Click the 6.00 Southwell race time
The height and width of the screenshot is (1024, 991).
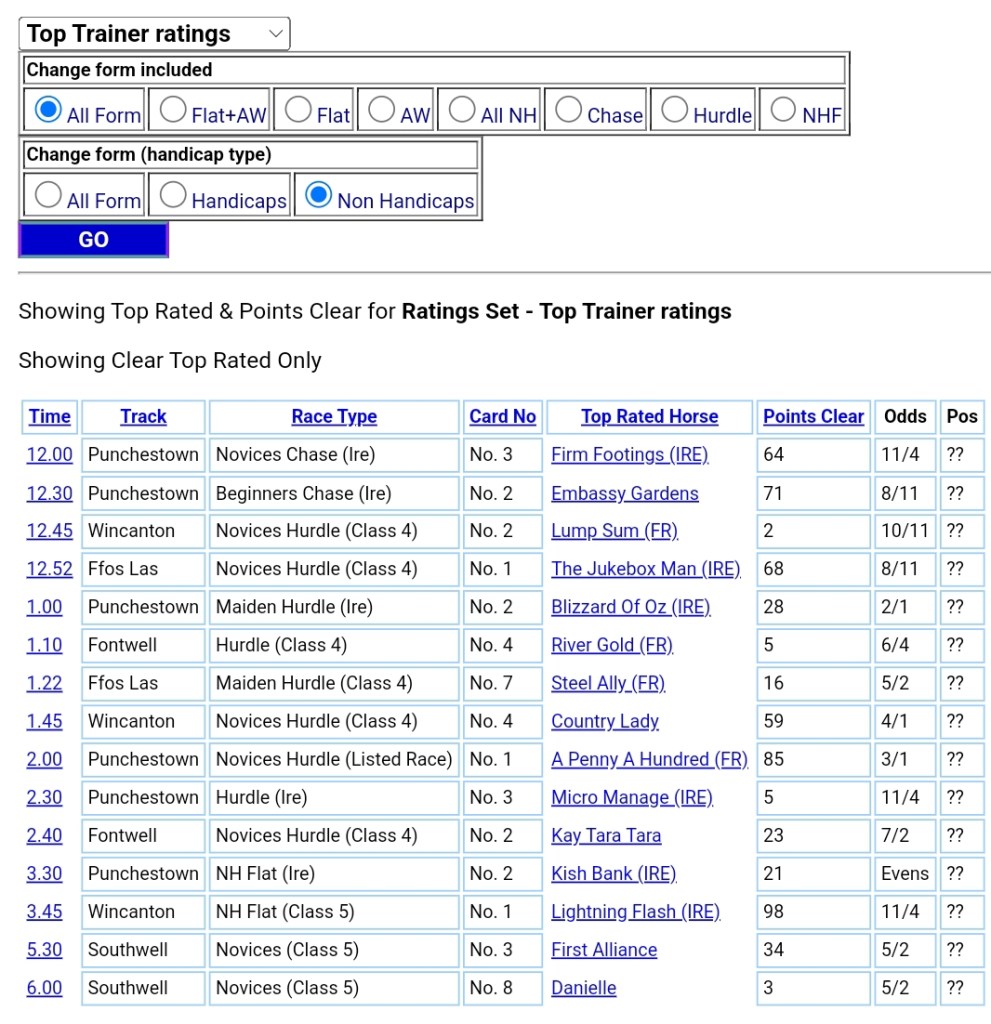tap(44, 988)
